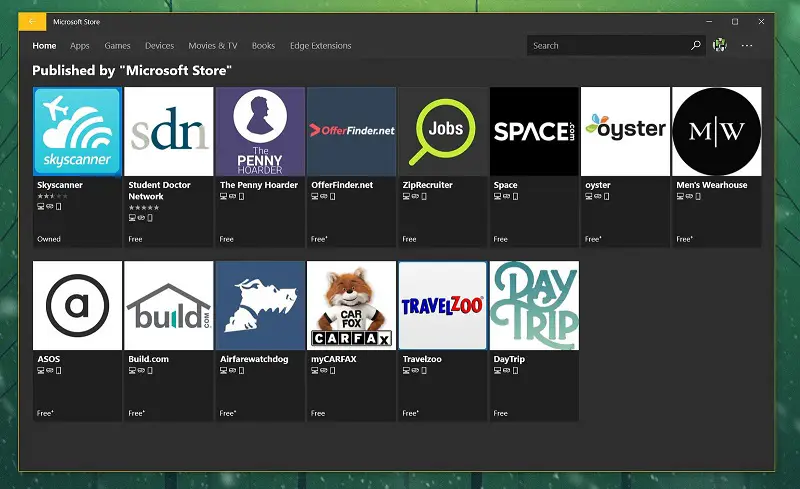
Task: Open the myCARFAX fox logo tile
Action: [352, 305]
